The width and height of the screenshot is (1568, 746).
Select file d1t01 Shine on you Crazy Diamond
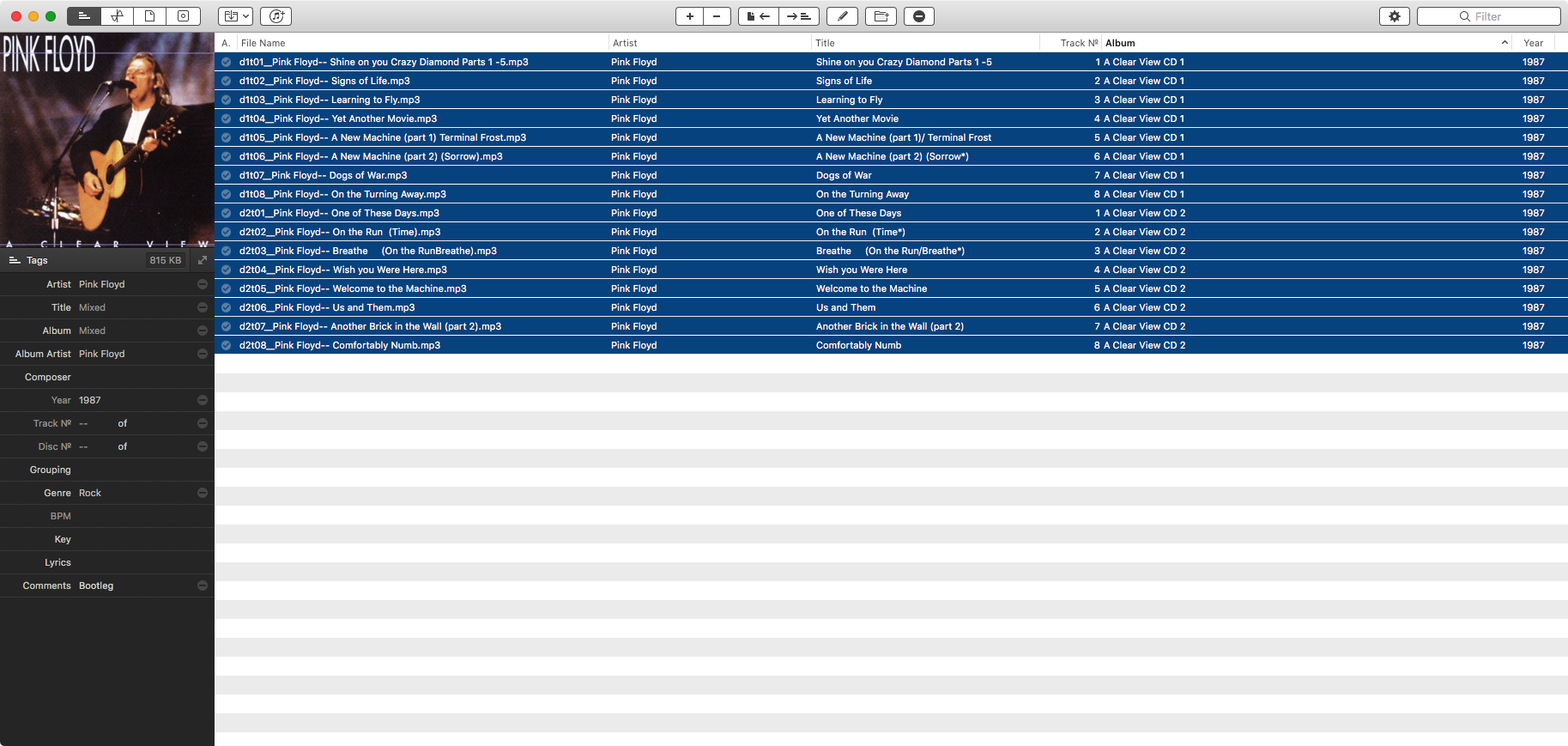click(x=384, y=62)
